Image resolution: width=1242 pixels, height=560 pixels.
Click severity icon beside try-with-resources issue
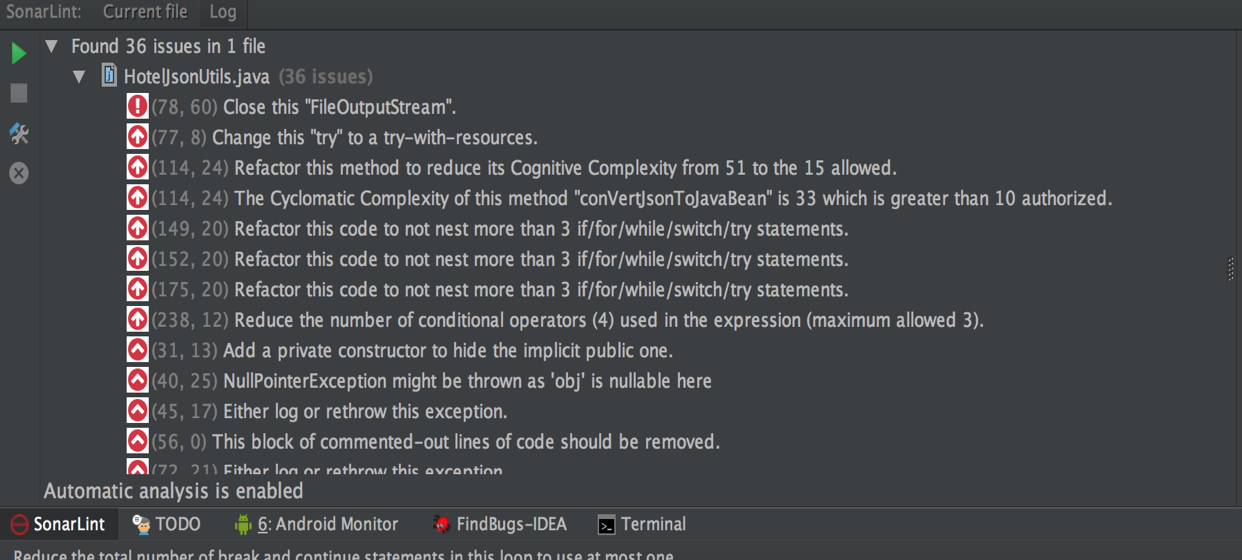coord(138,137)
